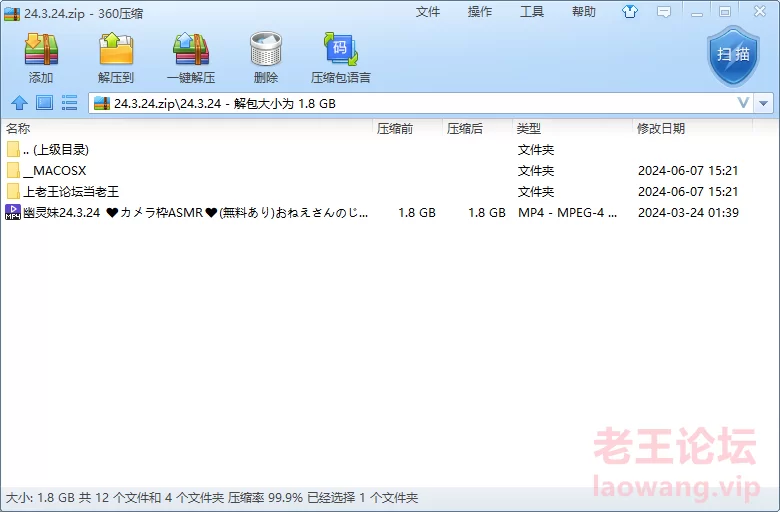Close the 360压缩 window

click(x=760, y=11)
